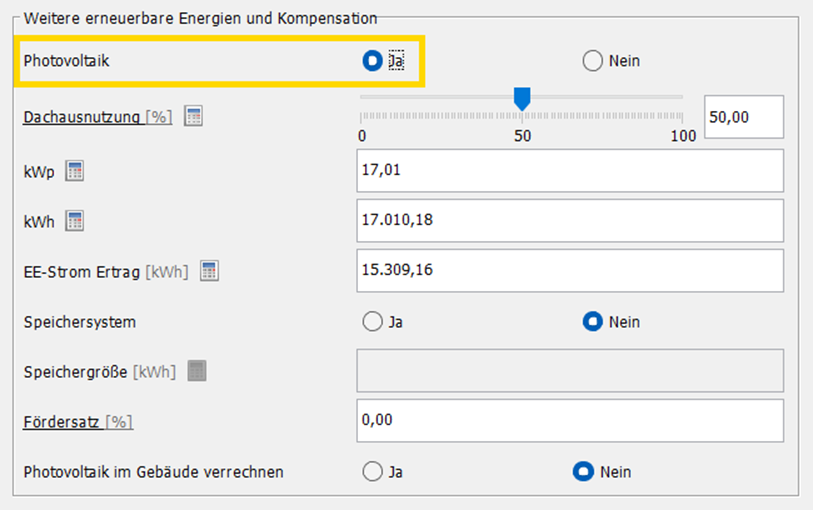Click the calculator icon beside kWh
813x510 pixels.
pos(75,220)
